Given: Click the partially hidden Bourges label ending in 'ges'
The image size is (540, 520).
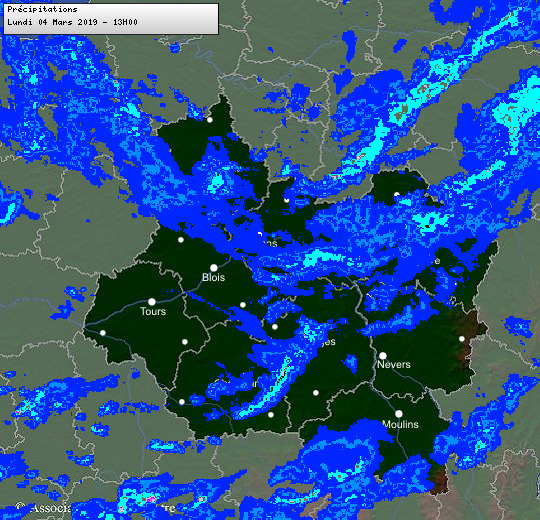Looking at the screenshot, I should click(x=329, y=342).
